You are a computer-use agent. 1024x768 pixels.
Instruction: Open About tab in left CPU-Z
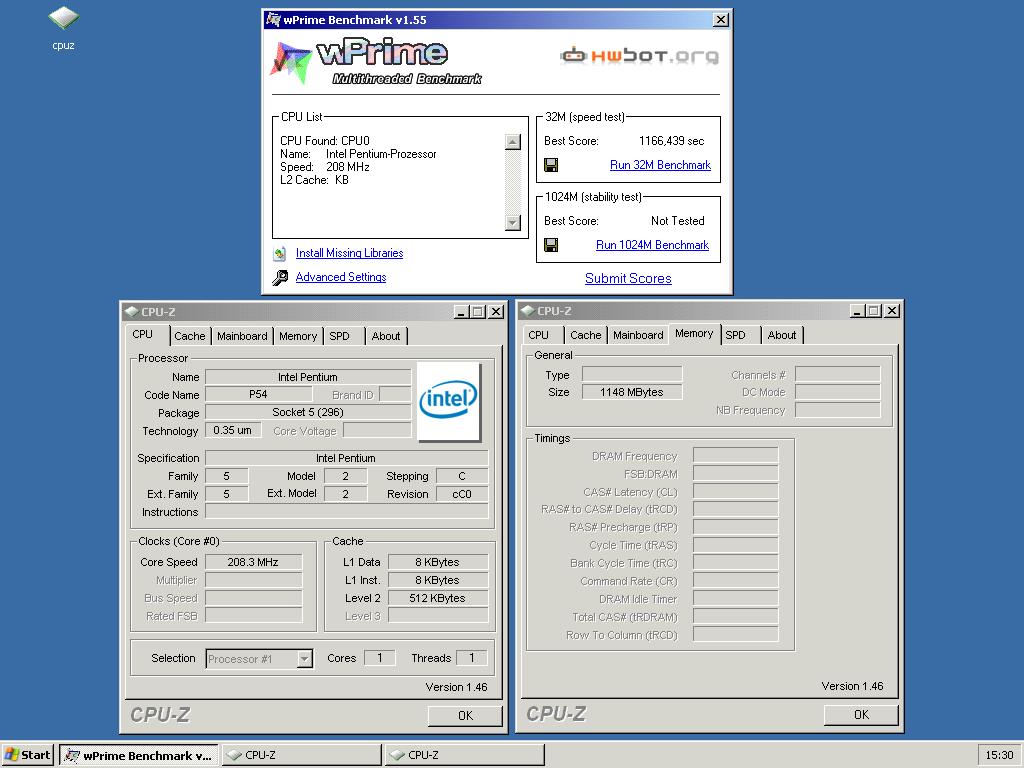coord(386,336)
